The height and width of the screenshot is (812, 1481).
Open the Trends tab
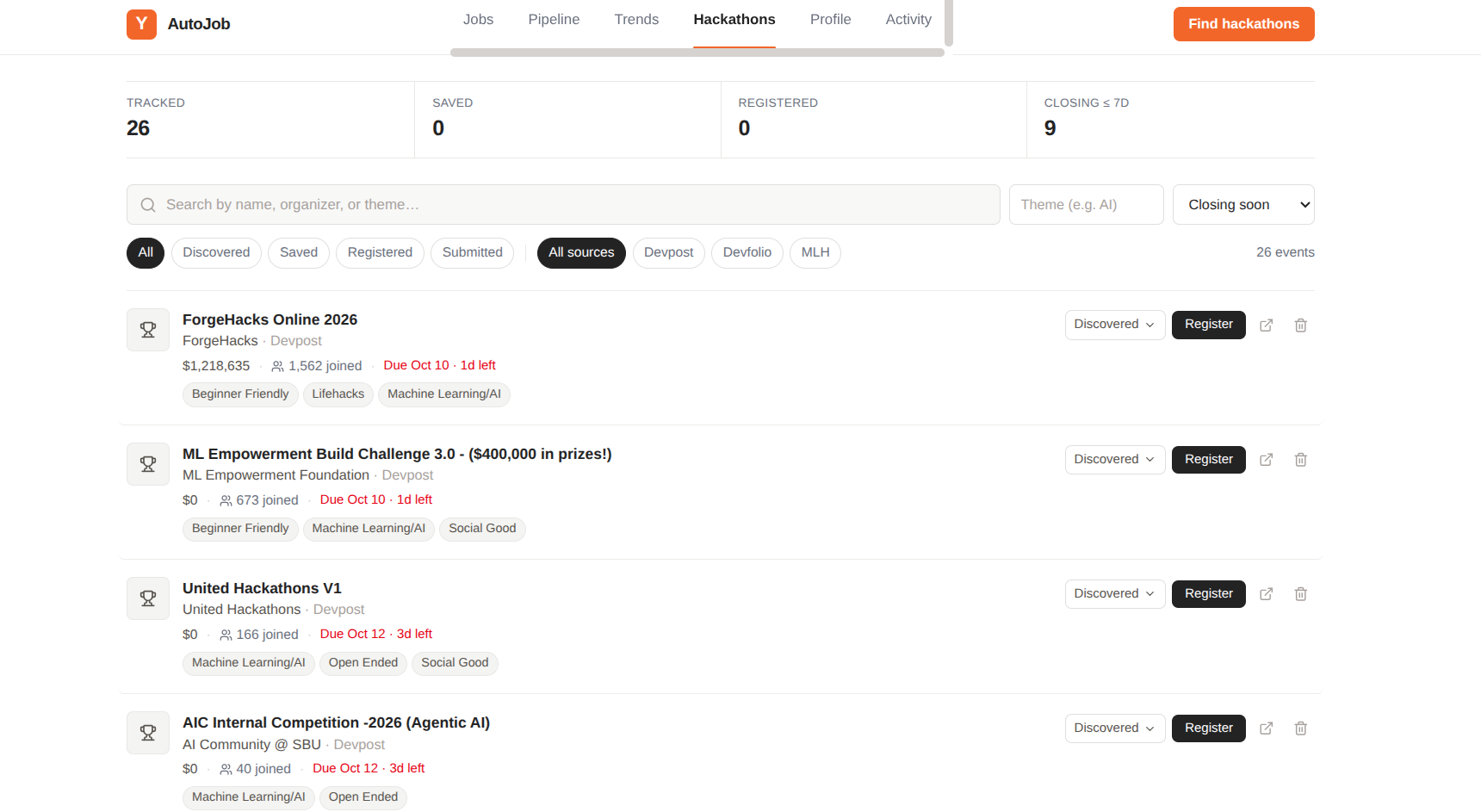click(x=636, y=20)
